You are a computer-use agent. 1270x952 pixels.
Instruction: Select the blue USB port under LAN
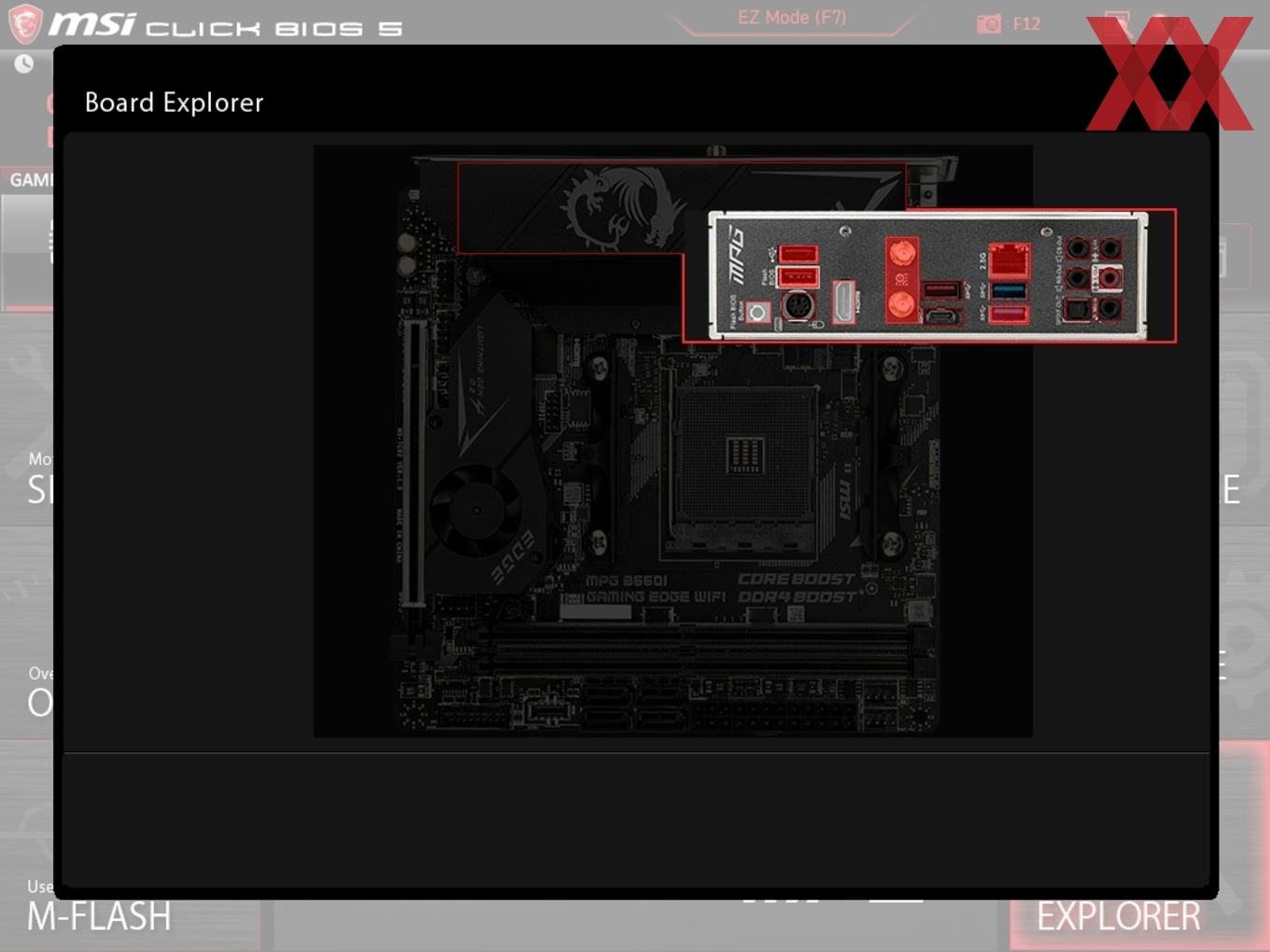(1009, 290)
